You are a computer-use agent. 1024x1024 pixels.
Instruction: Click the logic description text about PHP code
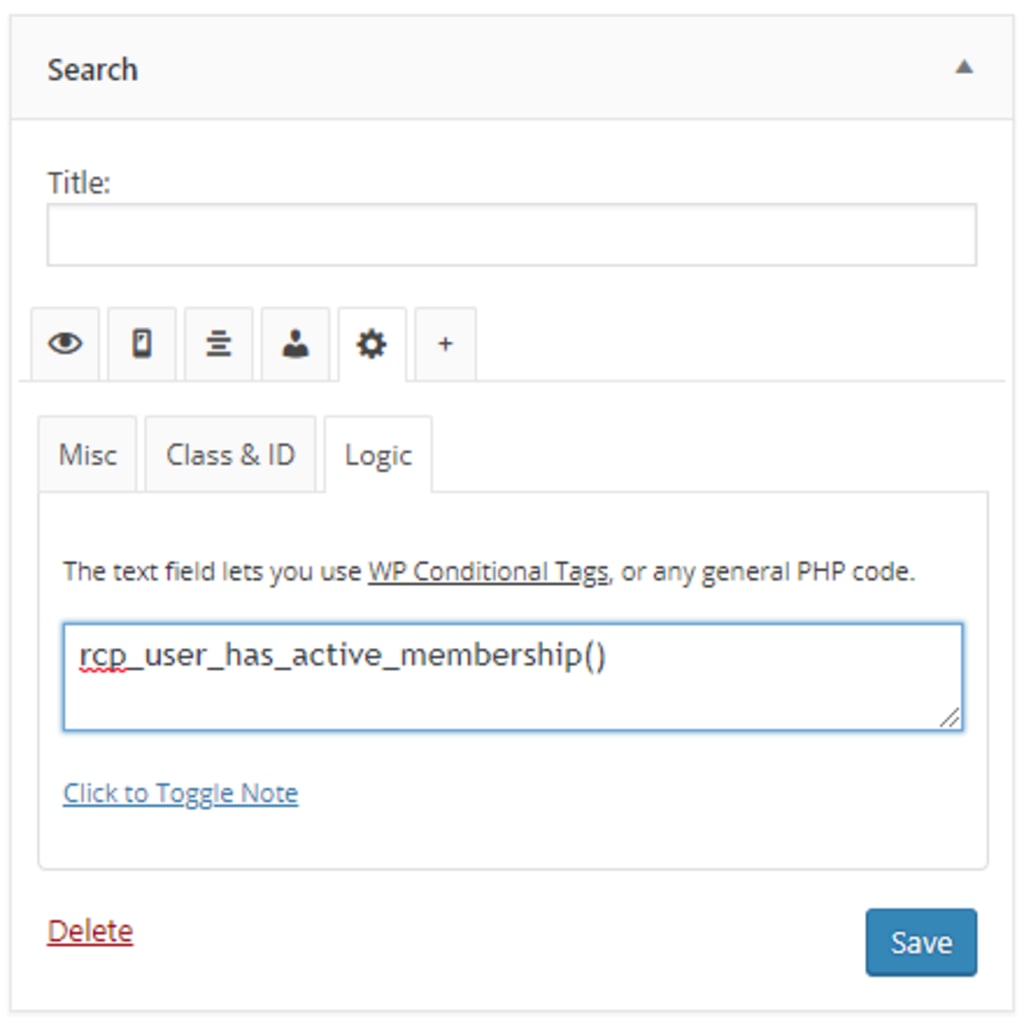pyautogui.click(x=489, y=571)
